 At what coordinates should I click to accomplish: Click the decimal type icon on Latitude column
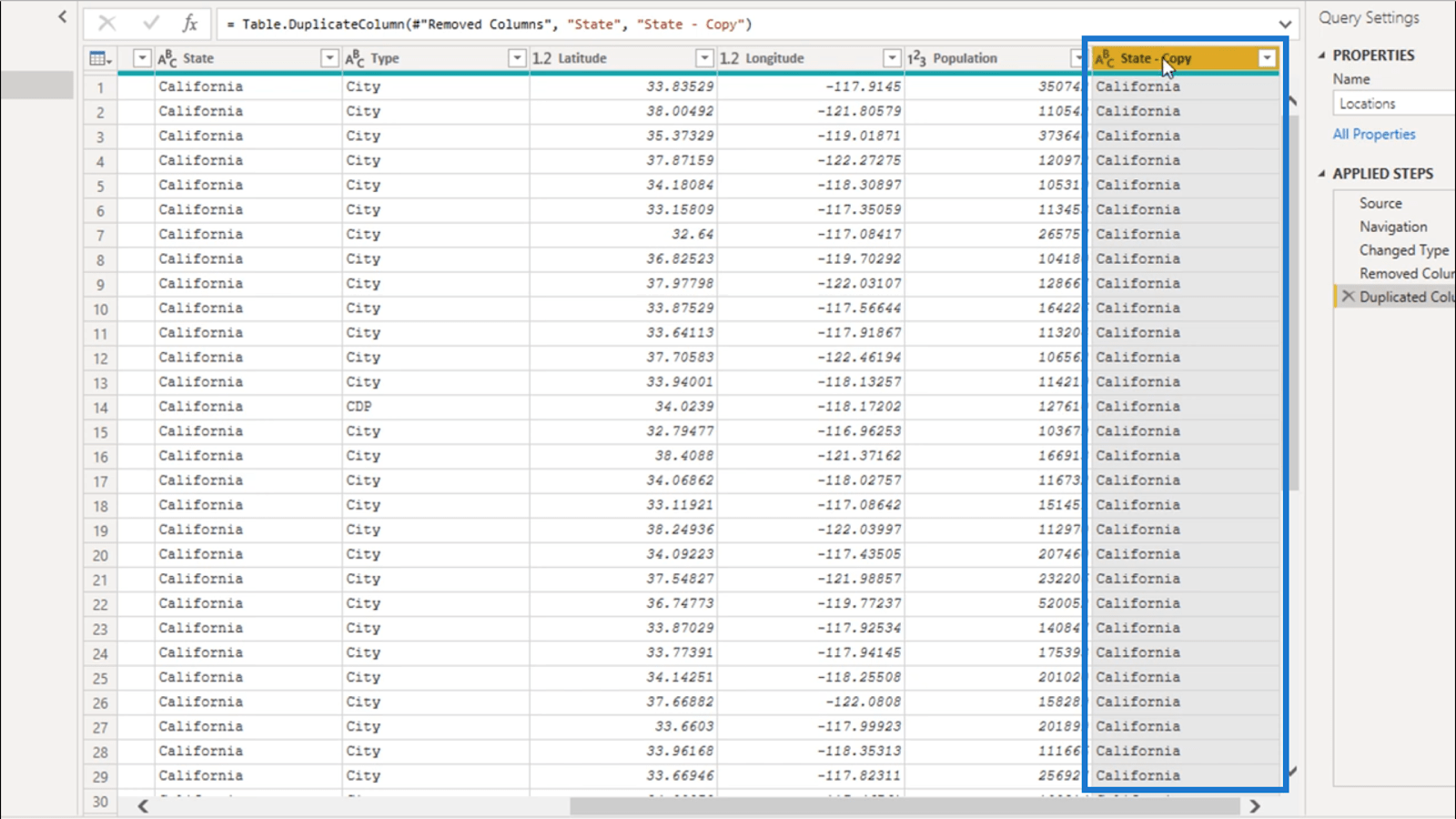(542, 58)
